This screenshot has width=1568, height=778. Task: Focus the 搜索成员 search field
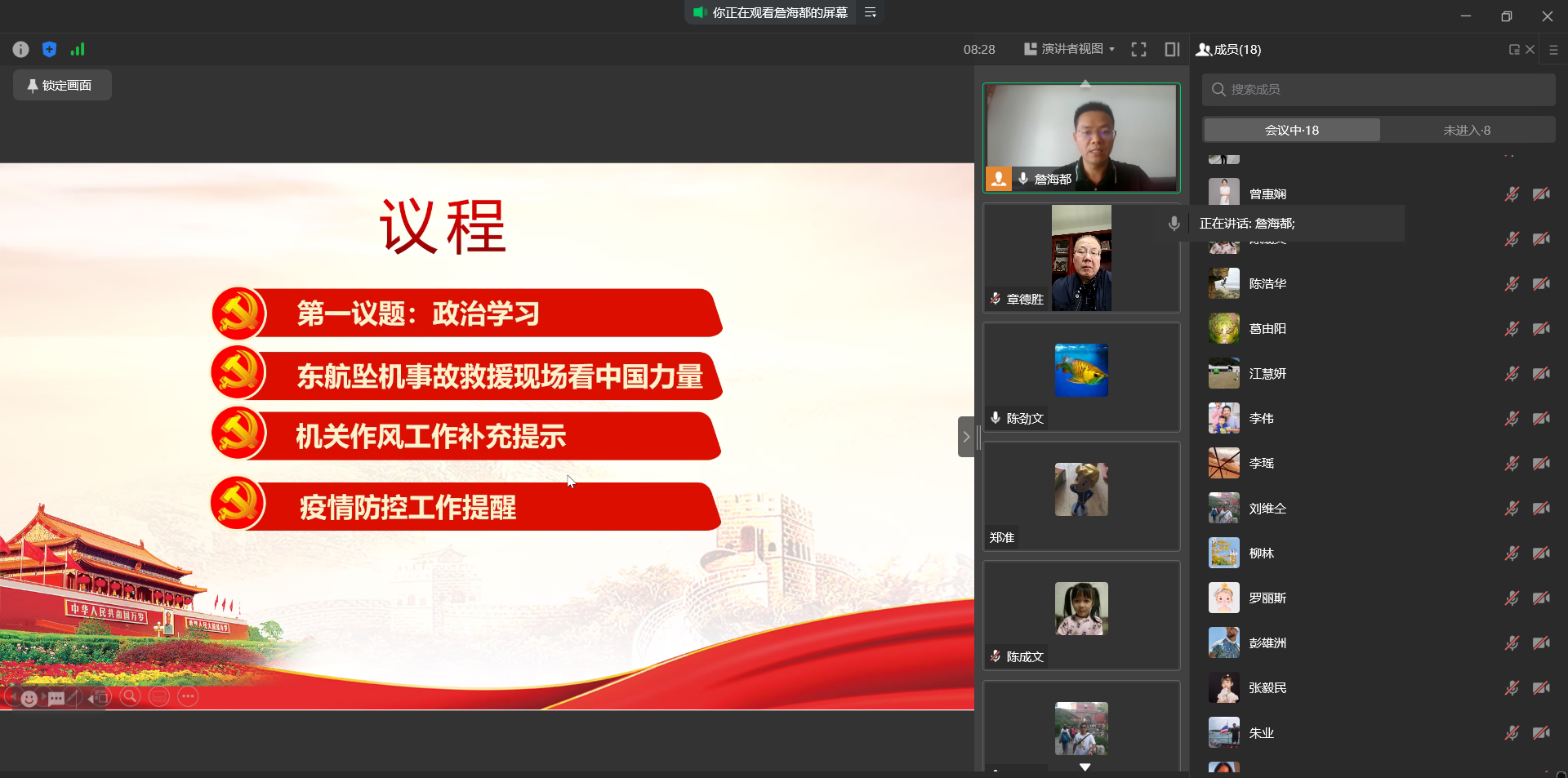1379,89
